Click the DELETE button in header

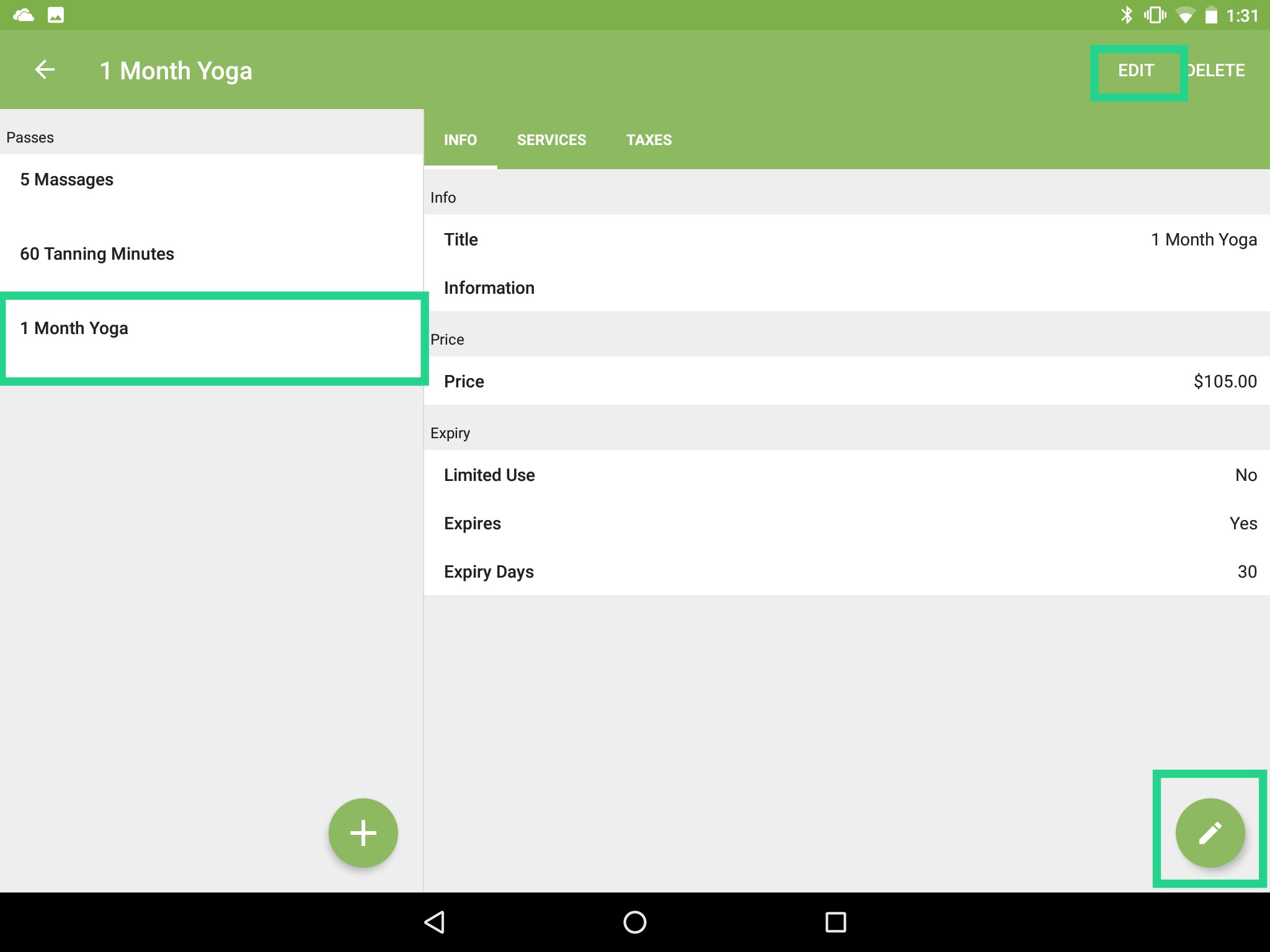(1217, 71)
